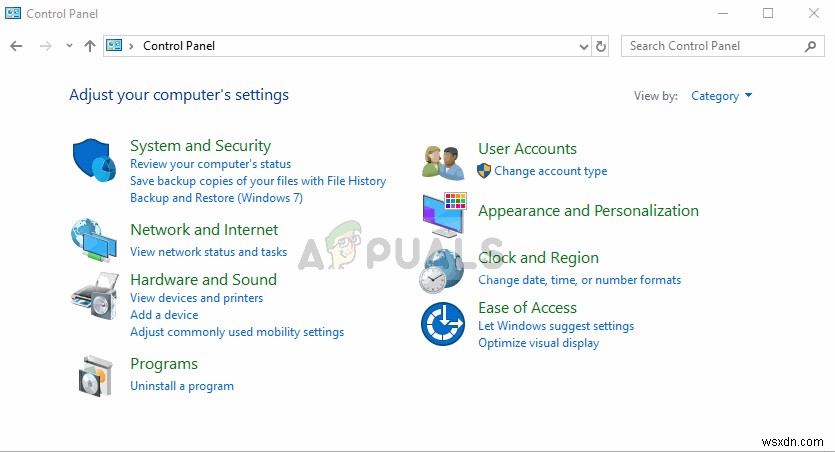Screen dimensions: 835x452
Task: Refresh the Control Panel view
Action: (601, 46)
